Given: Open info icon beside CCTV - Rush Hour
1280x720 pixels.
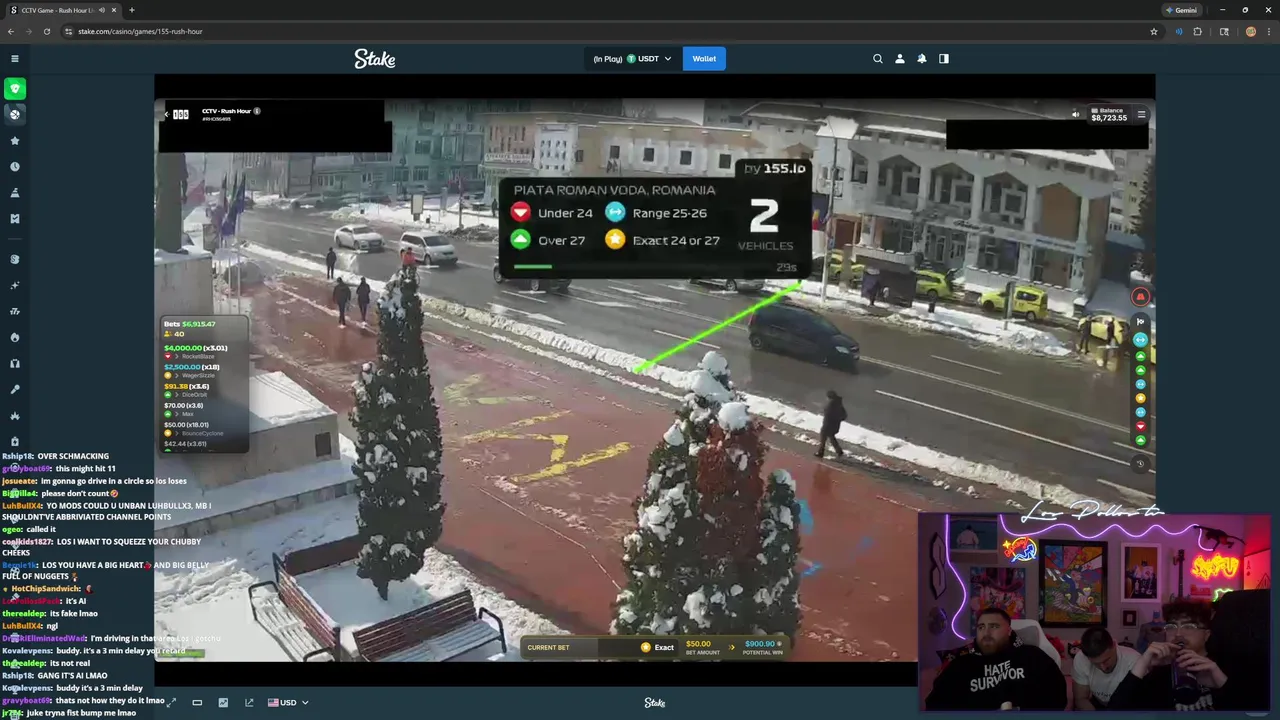Looking at the screenshot, I should 257,111.
